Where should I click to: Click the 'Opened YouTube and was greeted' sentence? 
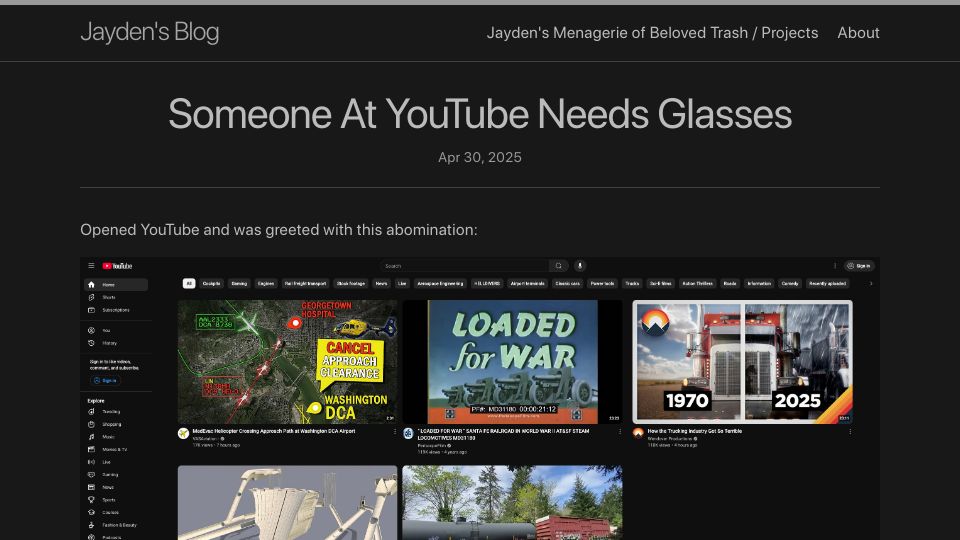click(x=279, y=230)
